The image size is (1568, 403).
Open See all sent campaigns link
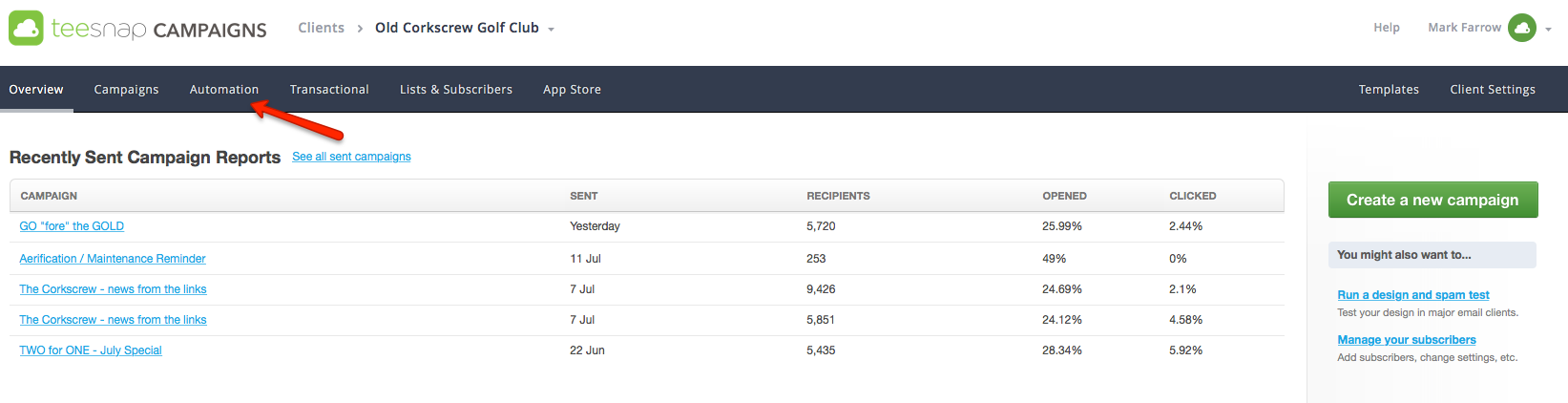click(x=351, y=157)
